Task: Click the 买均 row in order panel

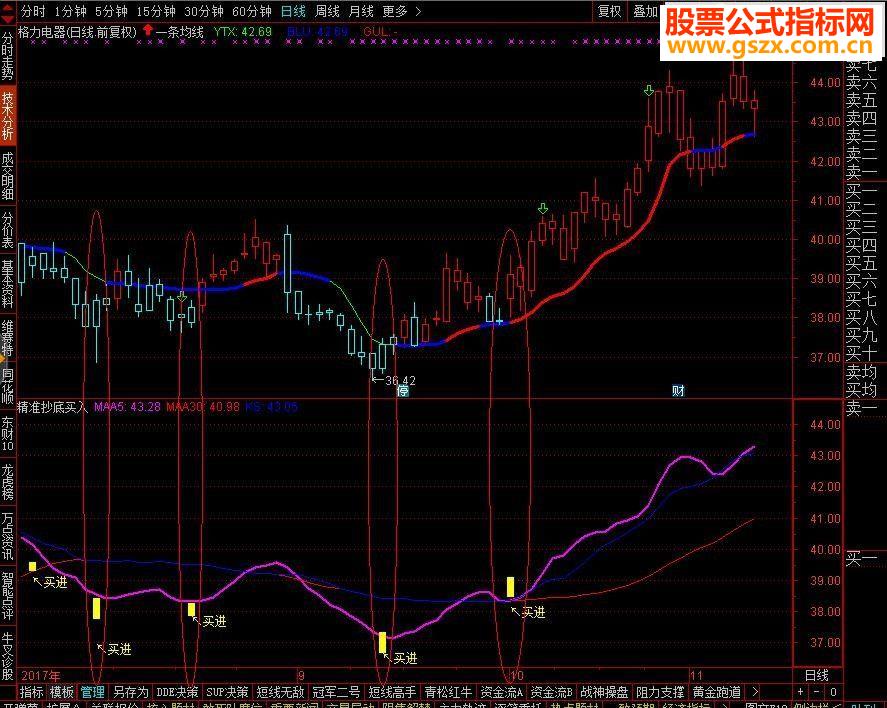Action: coord(860,390)
